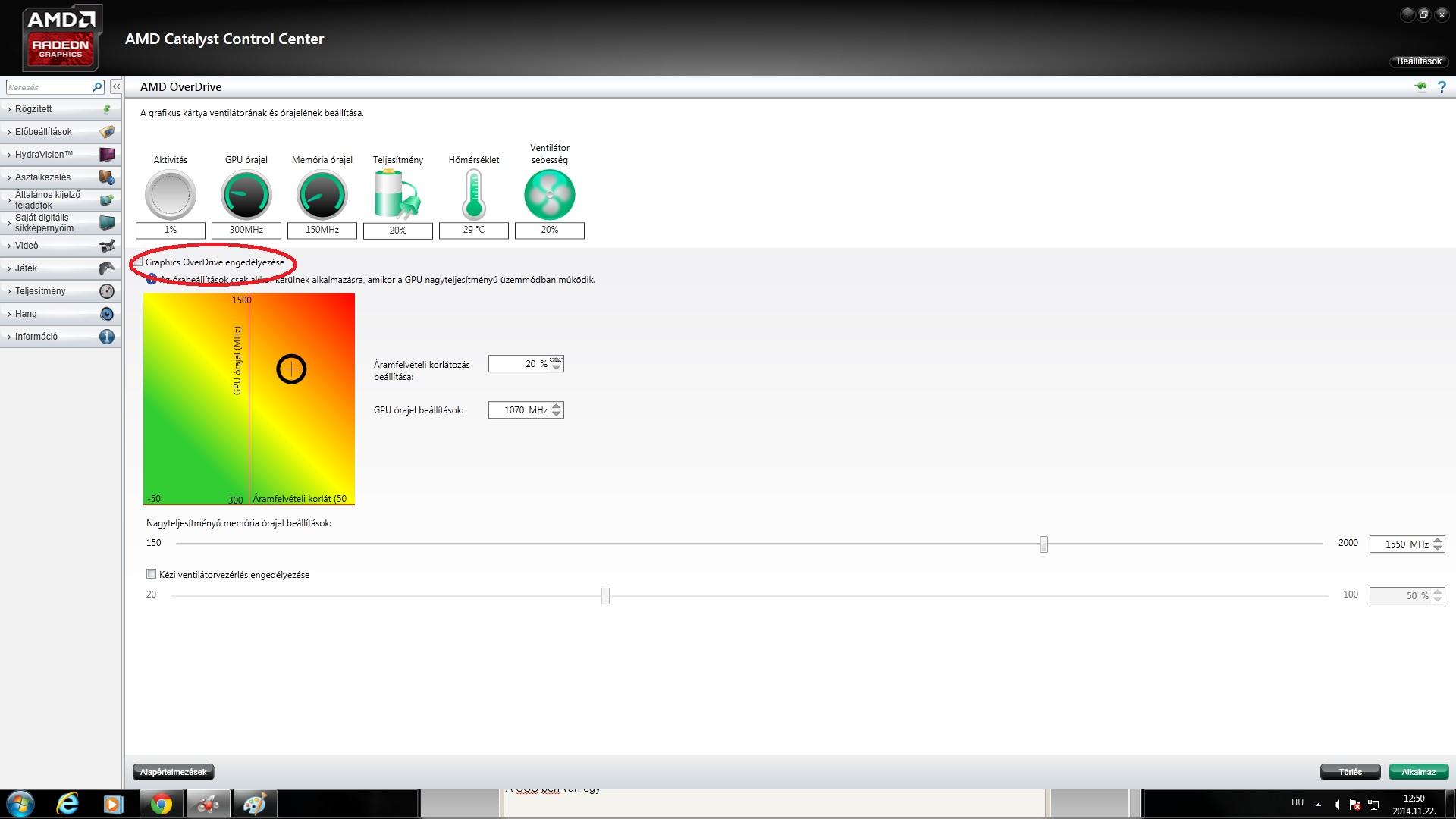Click the Alapértelmezések defaults button
Image resolution: width=1456 pixels, height=819 pixels.
[173, 772]
